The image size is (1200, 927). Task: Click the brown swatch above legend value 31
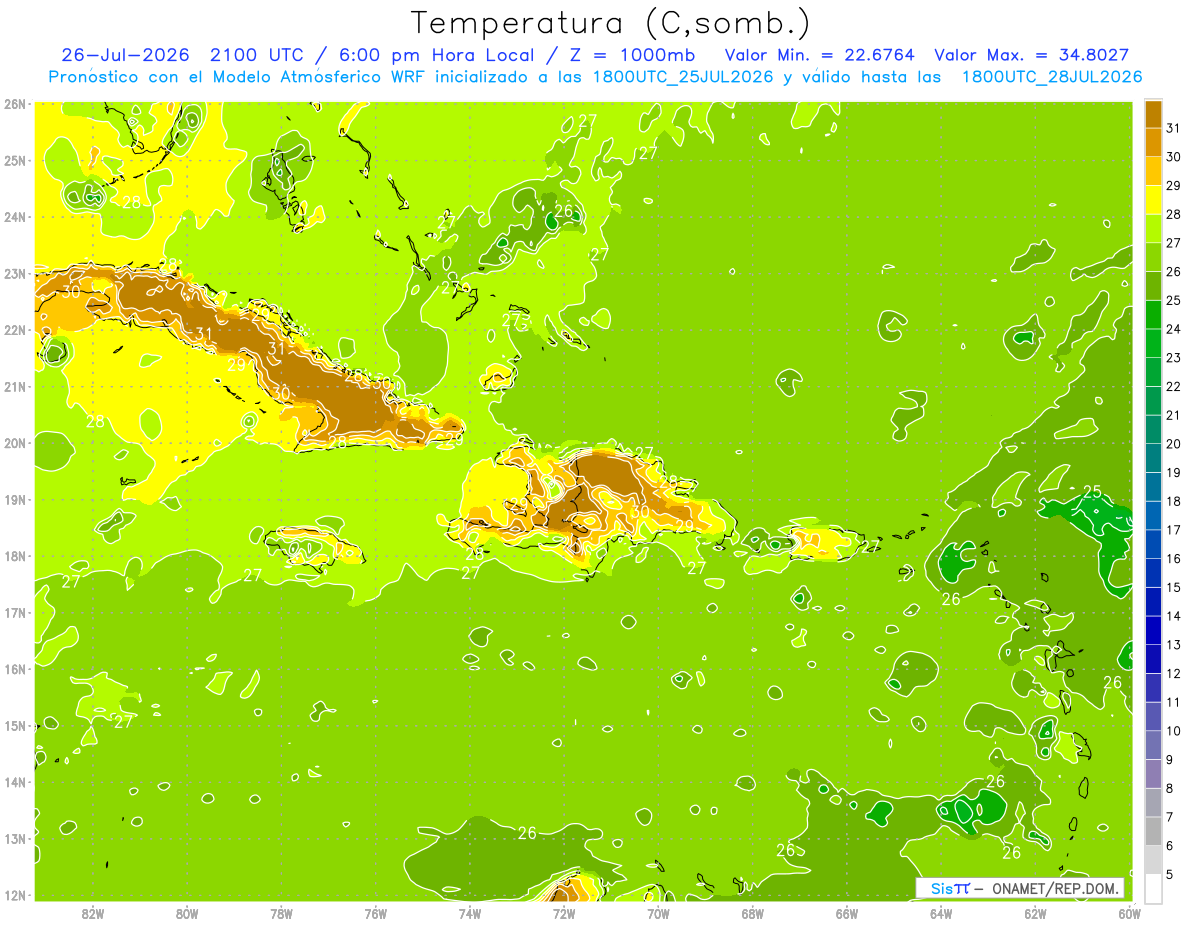tap(1153, 114)
